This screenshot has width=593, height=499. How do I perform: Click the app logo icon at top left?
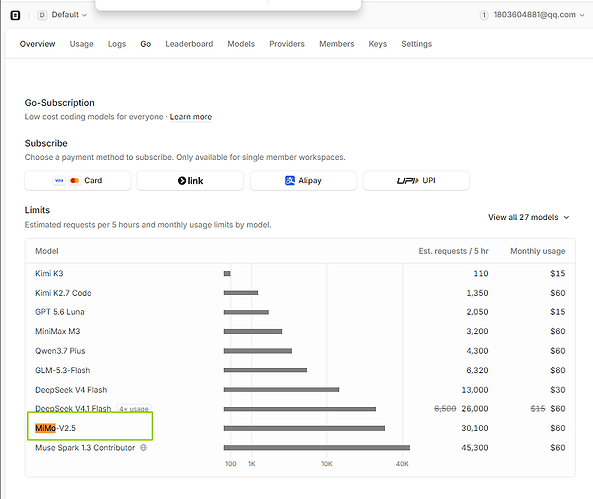pos(15,15)
